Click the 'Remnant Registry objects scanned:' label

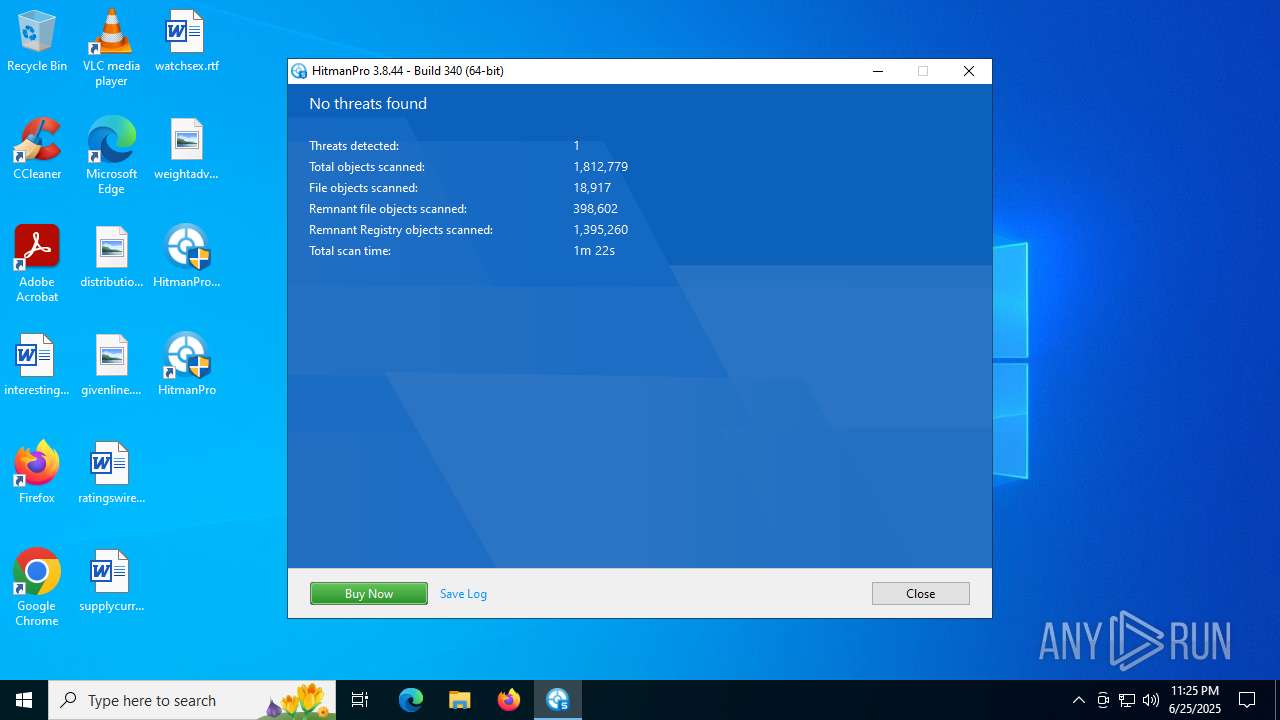(x=401, y=230)
